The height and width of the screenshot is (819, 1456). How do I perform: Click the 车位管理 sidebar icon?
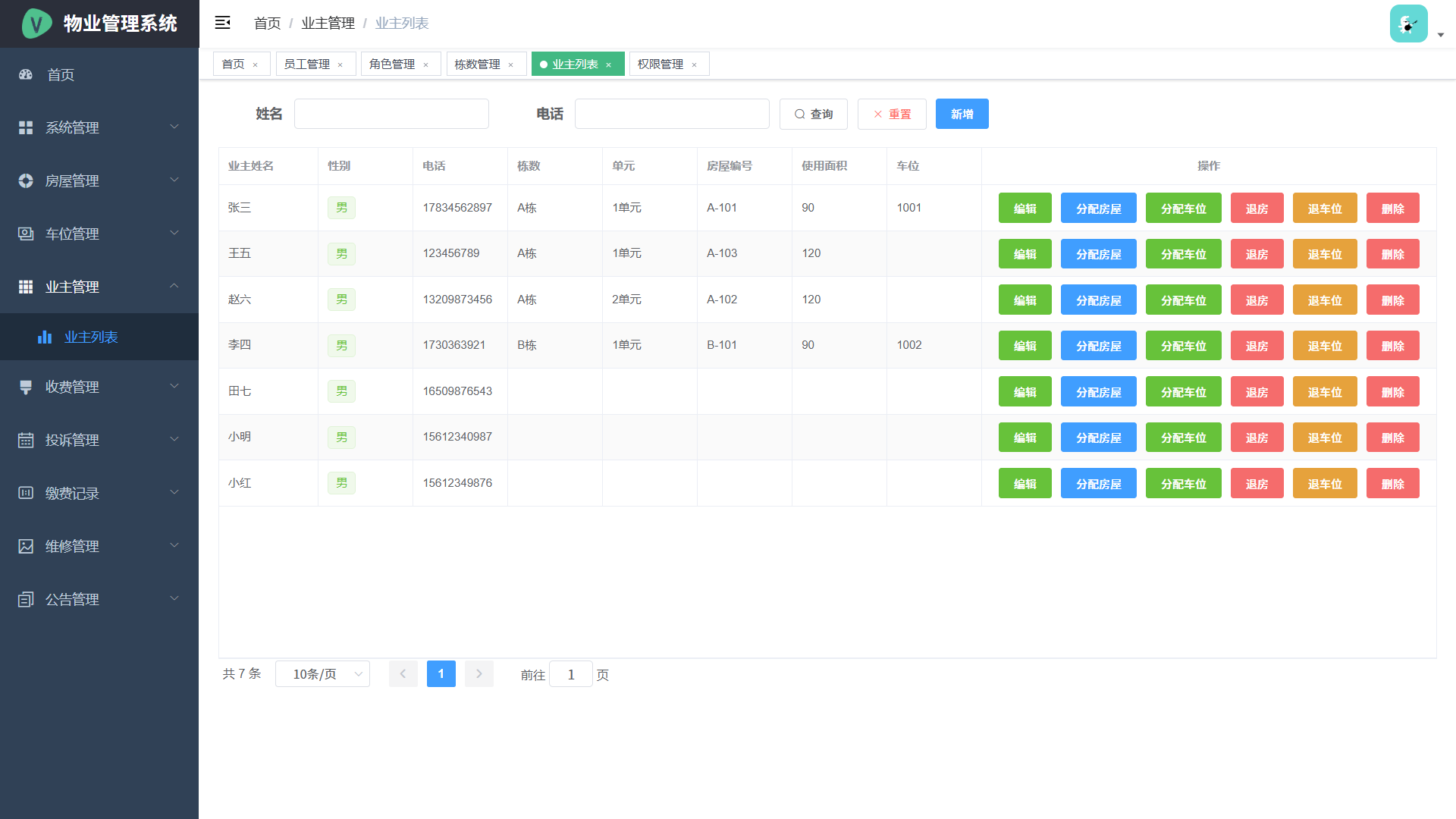click(x=26, y=234)
